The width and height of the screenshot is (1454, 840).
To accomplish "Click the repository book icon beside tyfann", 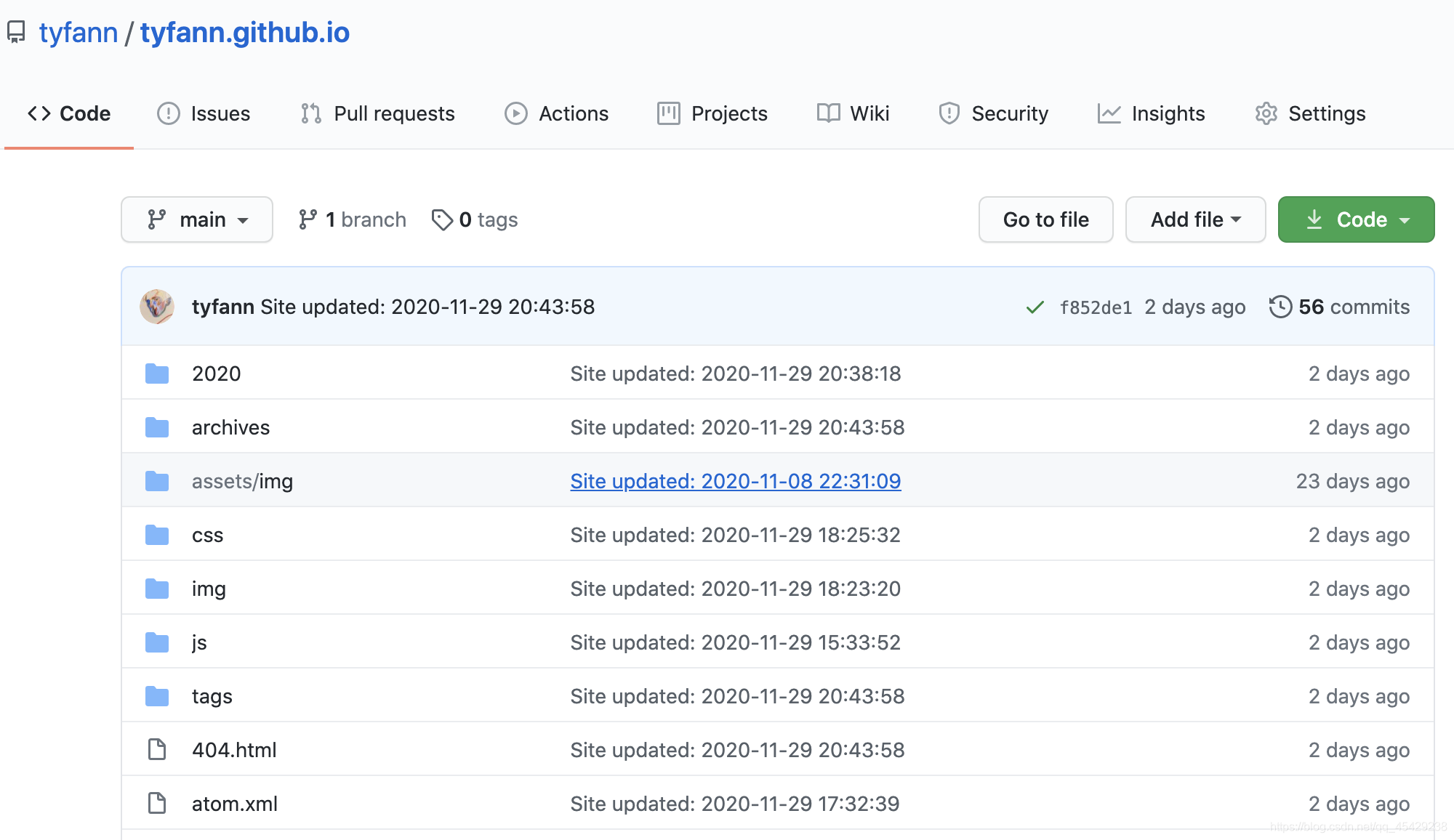I will (16, 33).
